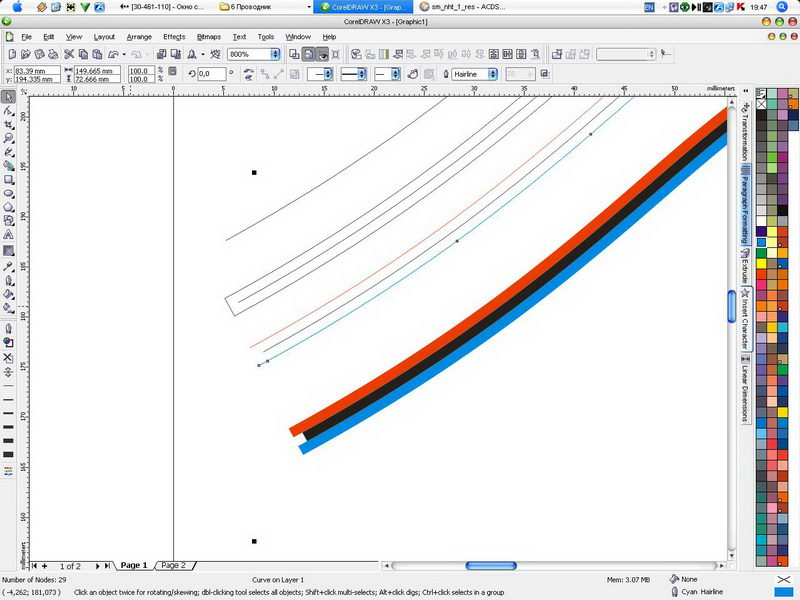This screenshot has width=800, height=600.
Task: Apply the thickest outline width preset
Action: pyautogui.click(x=8, y=455)
